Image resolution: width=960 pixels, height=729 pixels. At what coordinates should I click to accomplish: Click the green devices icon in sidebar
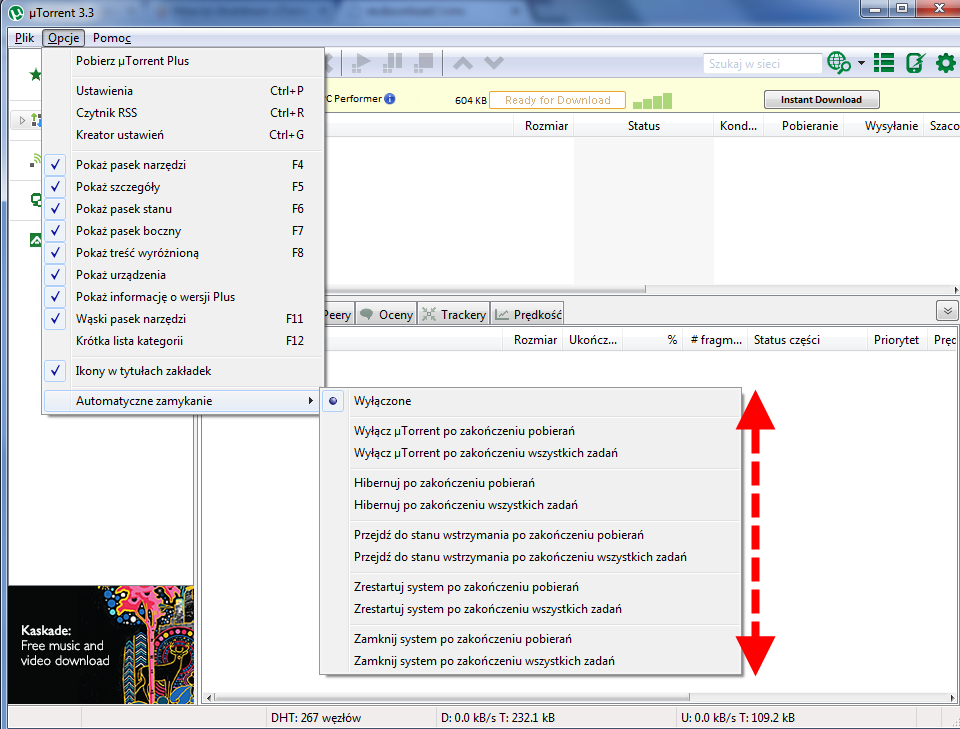coord(36,200)
